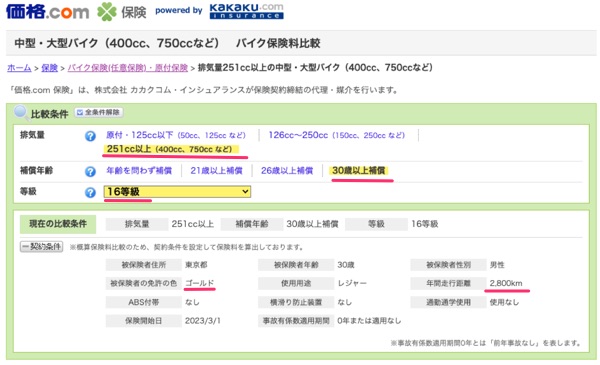The width and height of the screenshot is (600, 365).
Task: Open 保険 breadcrumb link
Action: pyautogui.click(x=49, y=68)
